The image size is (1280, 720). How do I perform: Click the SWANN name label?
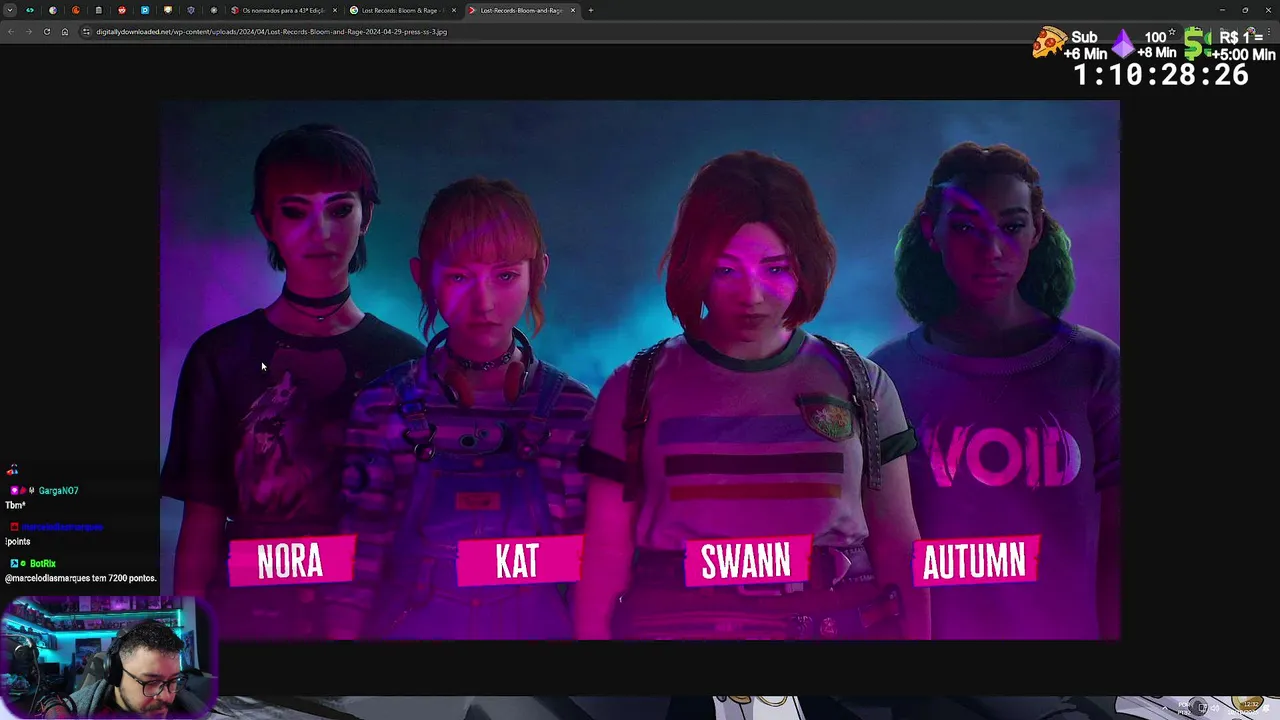tap(746, 561)
